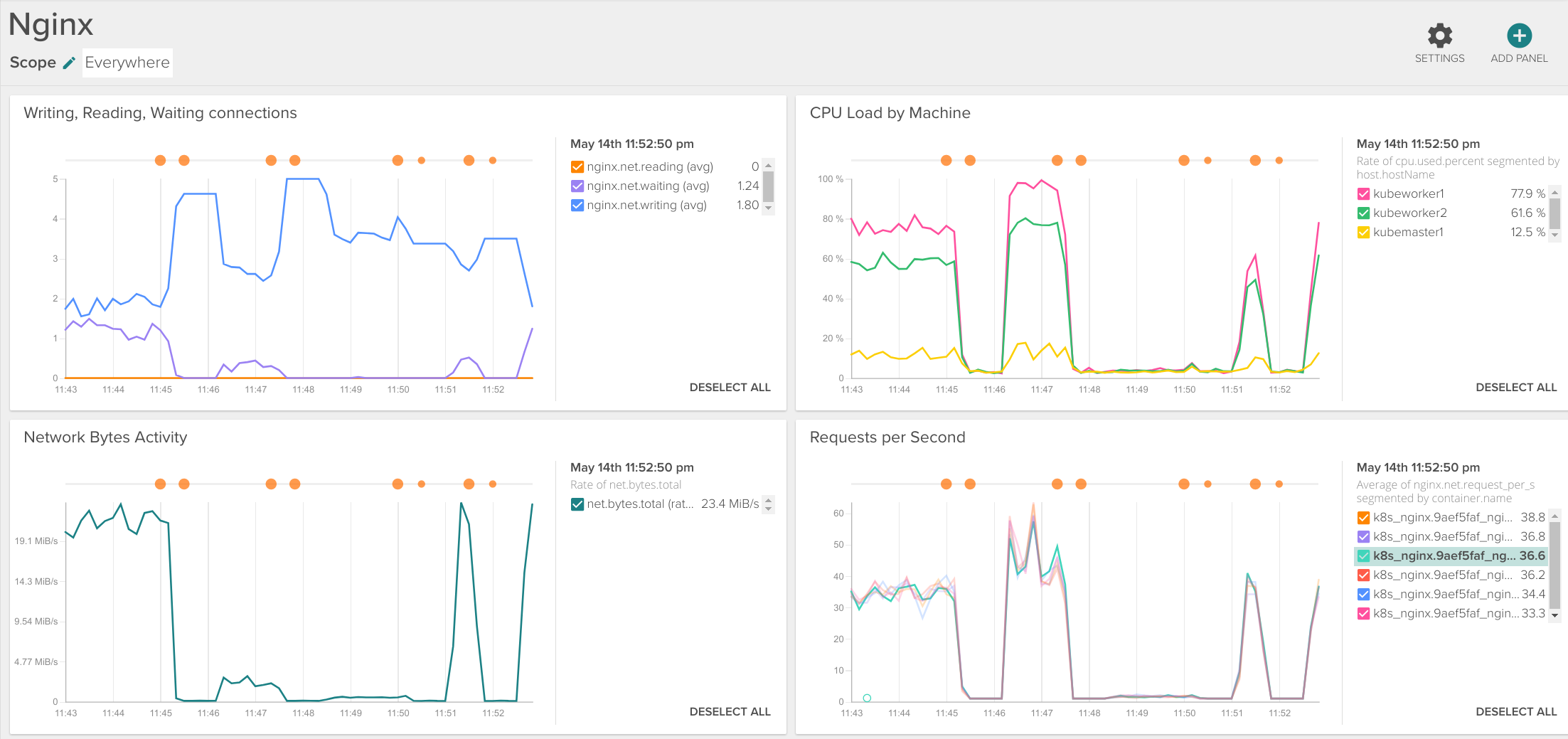Toggle the container checkbox valued 34.4
The image size is (1568, 739).
(1363, 595)
